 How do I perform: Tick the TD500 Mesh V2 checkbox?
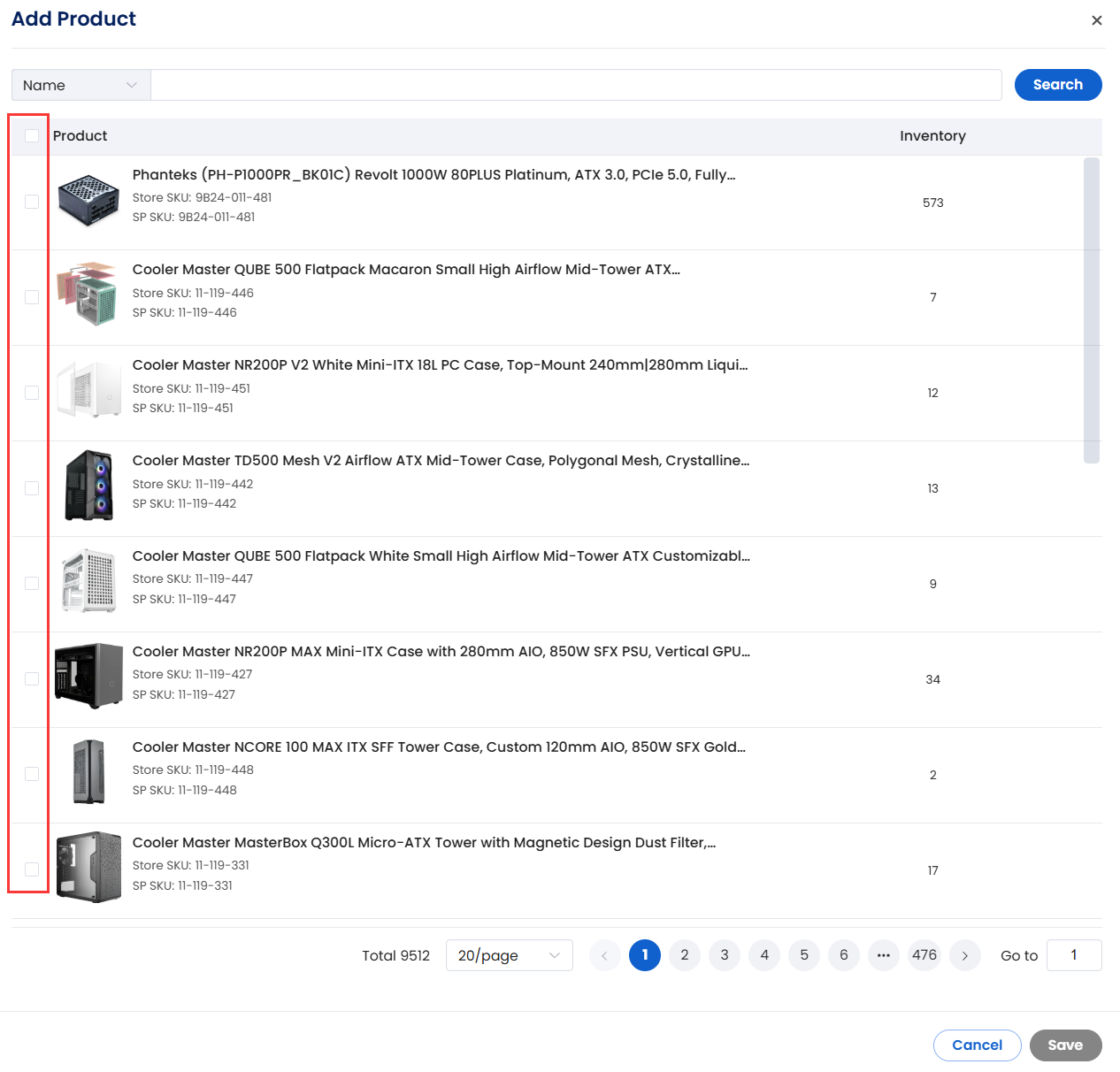tap(32, 488)
